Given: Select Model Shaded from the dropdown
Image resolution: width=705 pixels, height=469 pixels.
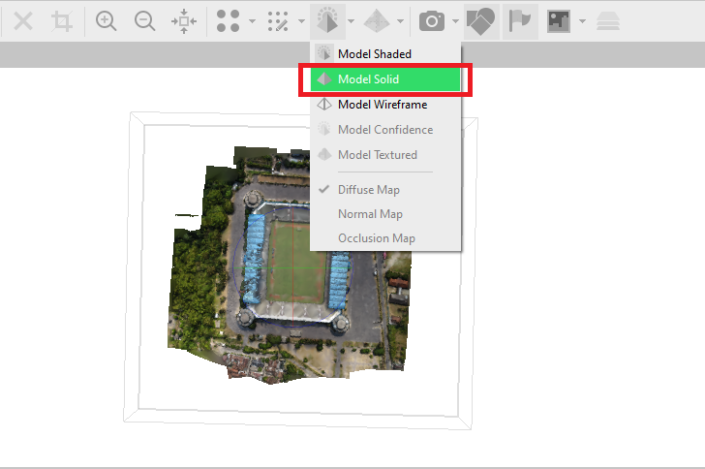Looking at the screenshot, I should point(374,54).
